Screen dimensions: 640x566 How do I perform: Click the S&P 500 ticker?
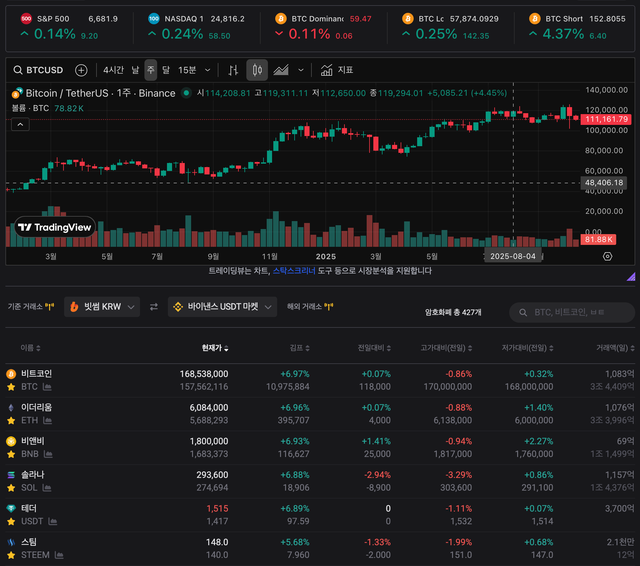tap(69, 27)
